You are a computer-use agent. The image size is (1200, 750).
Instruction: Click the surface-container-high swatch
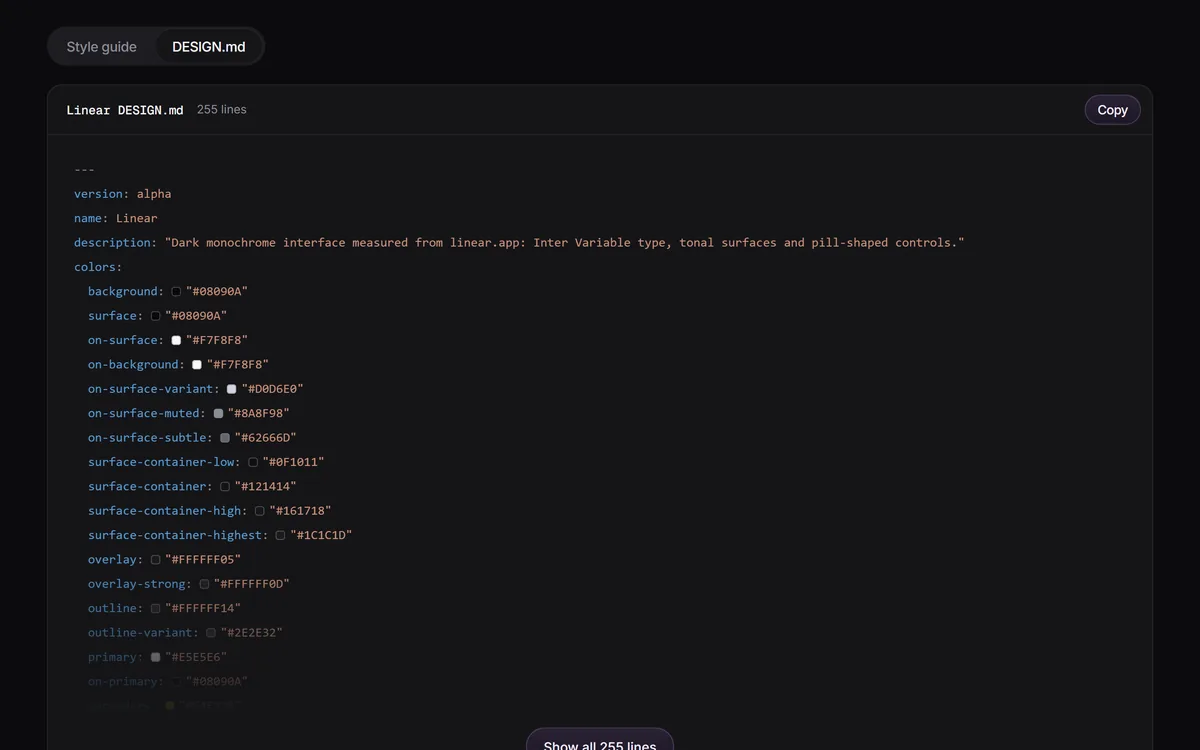coord(260,511)
